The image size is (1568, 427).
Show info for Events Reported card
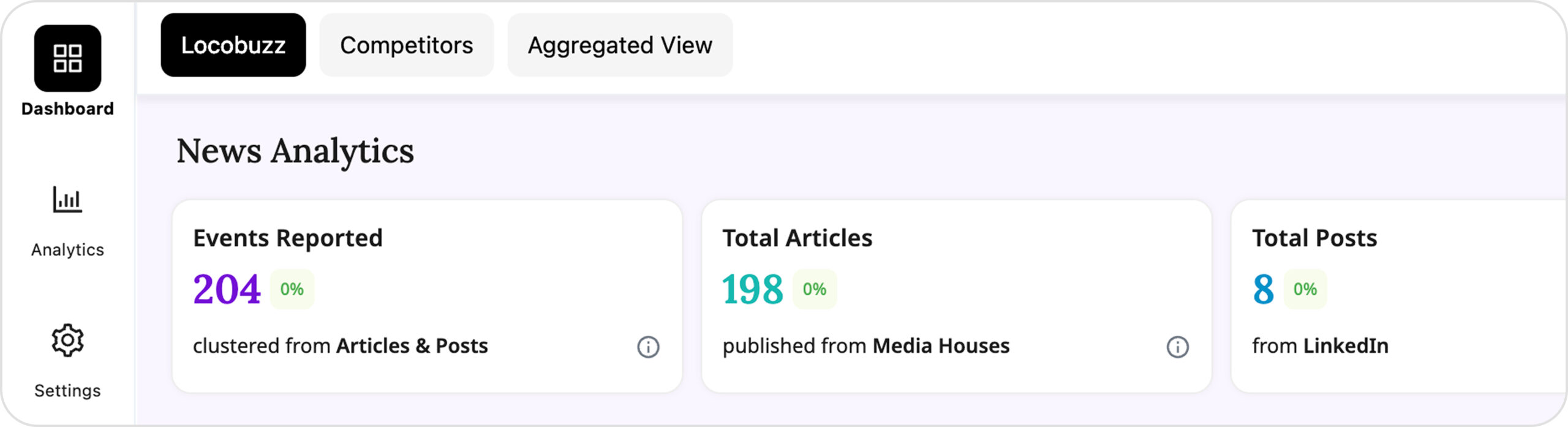tap(648, 347)
